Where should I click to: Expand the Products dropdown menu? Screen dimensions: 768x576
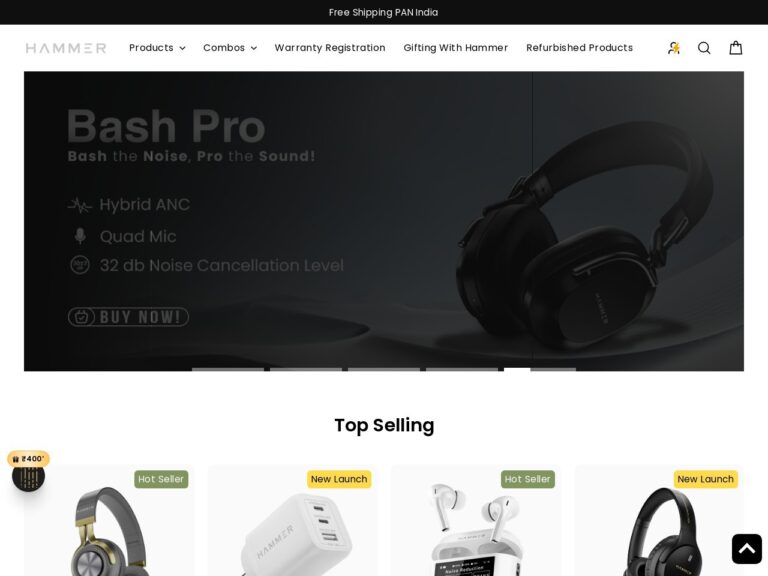pyautogui.click(x=157, y=48)
